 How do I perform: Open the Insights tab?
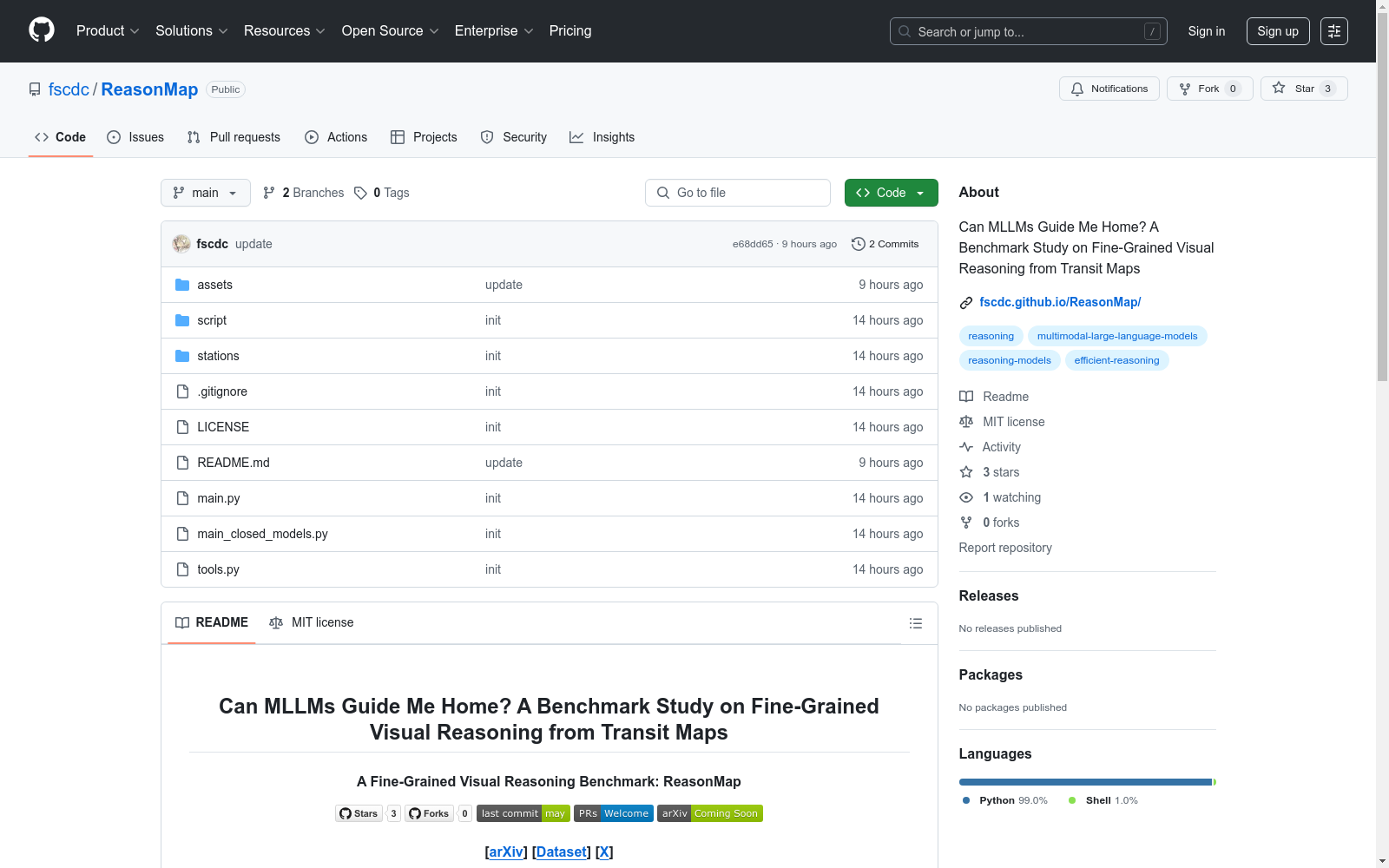(x=602, y=137)
